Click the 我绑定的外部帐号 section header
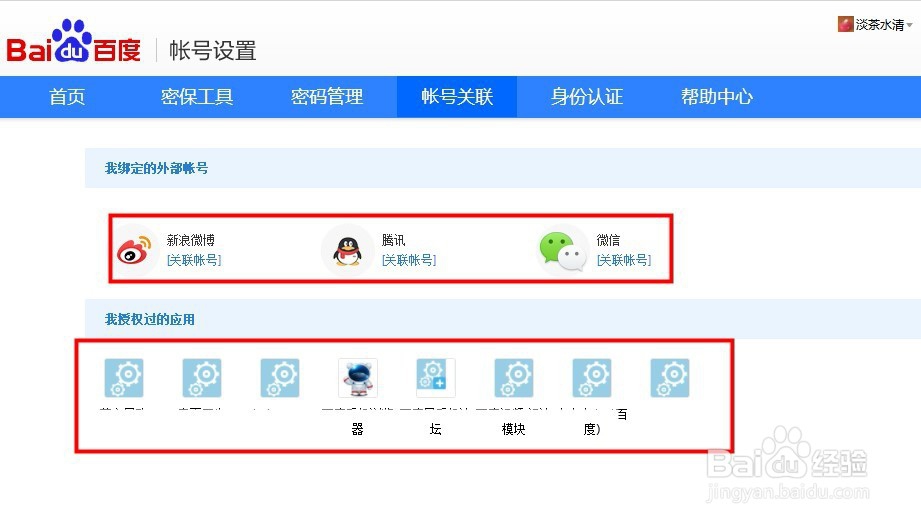The height and width of the screenshot is (524, 921). [156, 168]
